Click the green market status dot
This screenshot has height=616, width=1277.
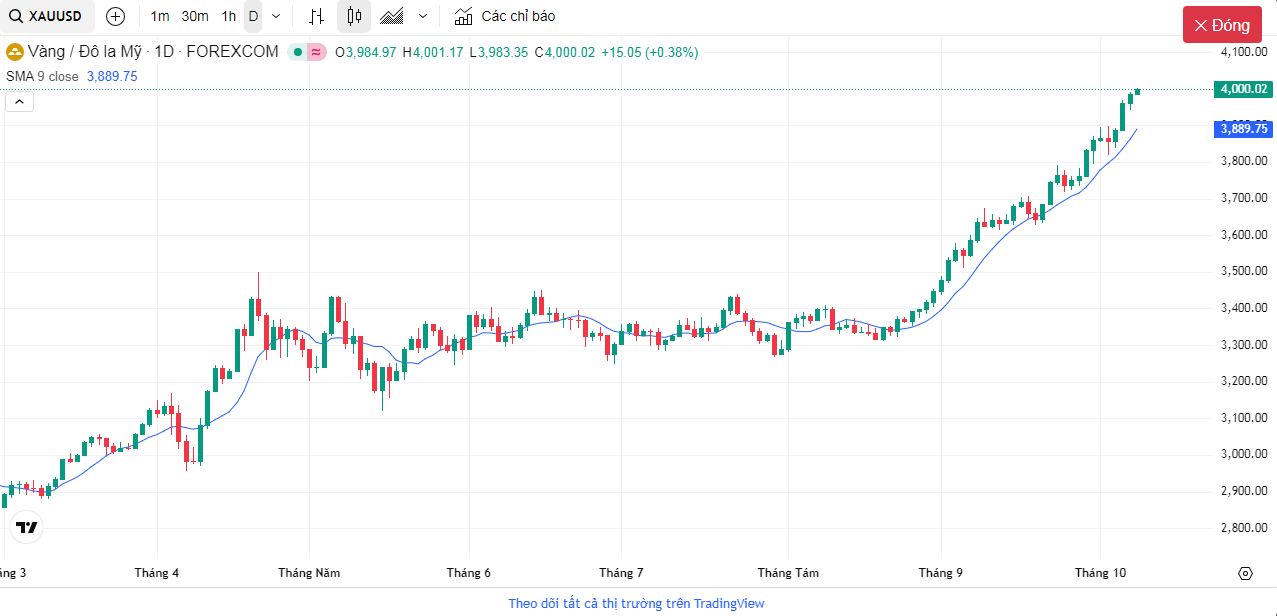[297, 52]
